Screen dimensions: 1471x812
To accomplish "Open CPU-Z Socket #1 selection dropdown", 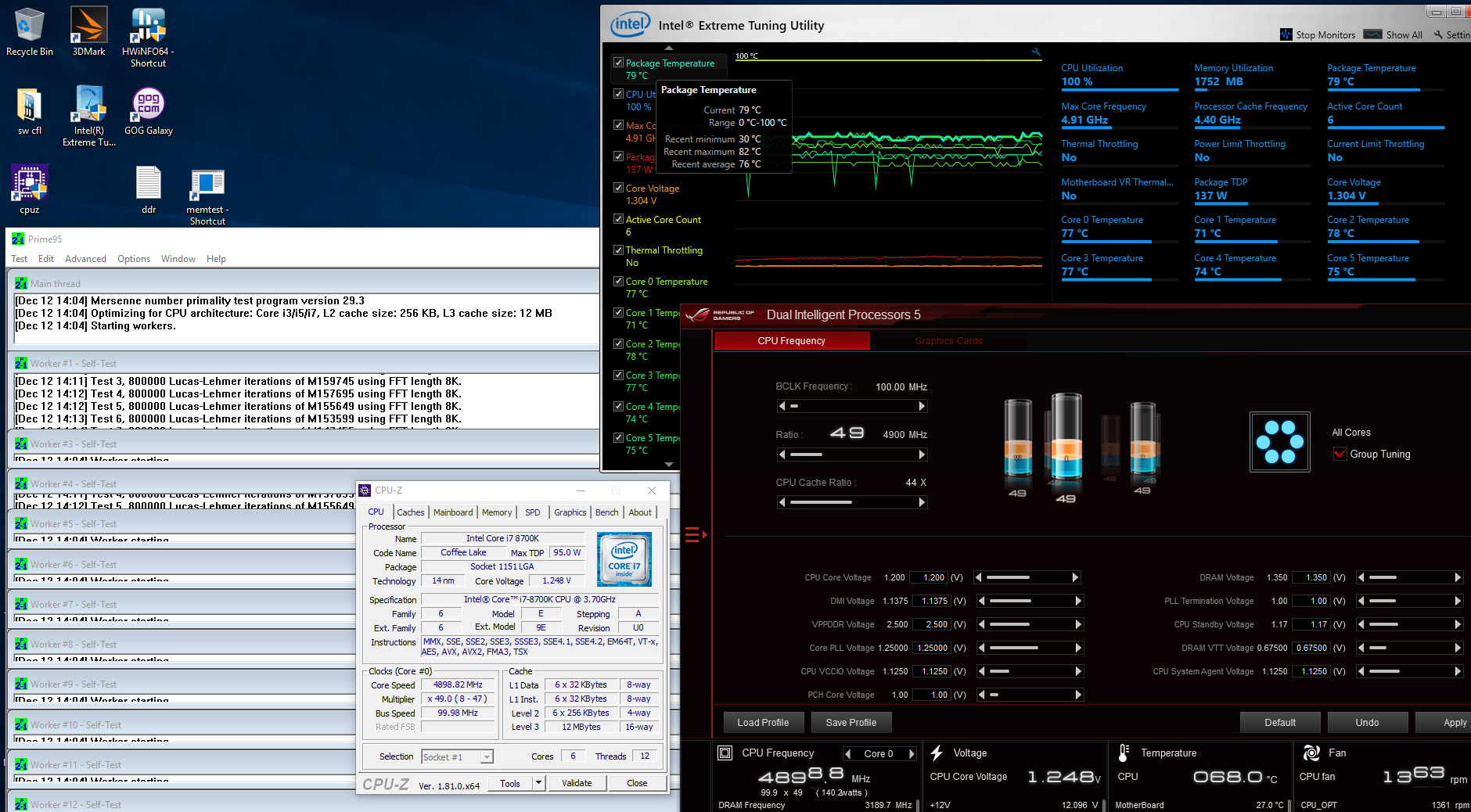I will [487, 756].
